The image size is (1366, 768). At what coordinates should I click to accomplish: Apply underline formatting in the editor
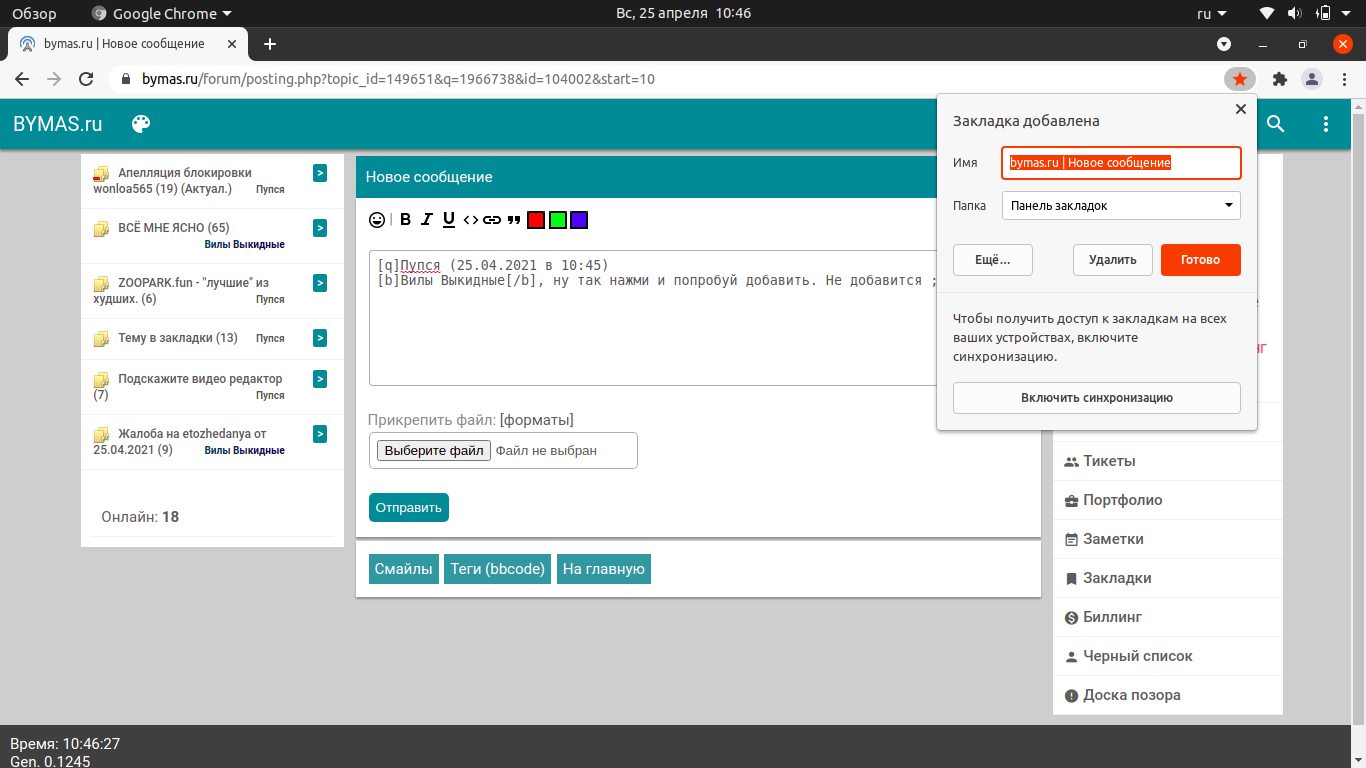449,220
